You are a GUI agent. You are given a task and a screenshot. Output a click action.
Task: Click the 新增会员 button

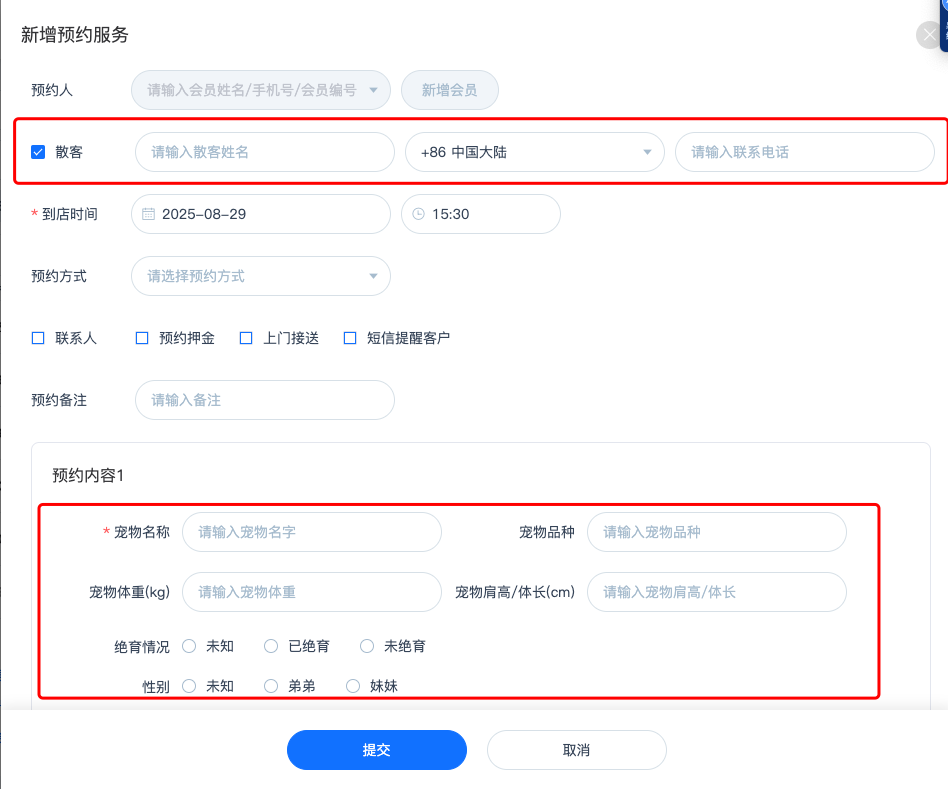coord(450,90)
